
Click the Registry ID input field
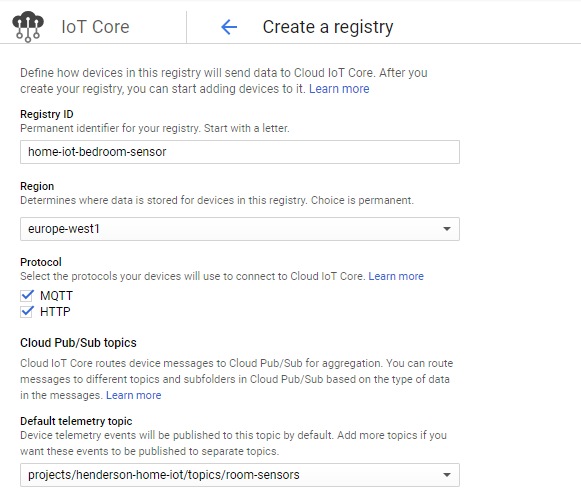pos(240,152)
